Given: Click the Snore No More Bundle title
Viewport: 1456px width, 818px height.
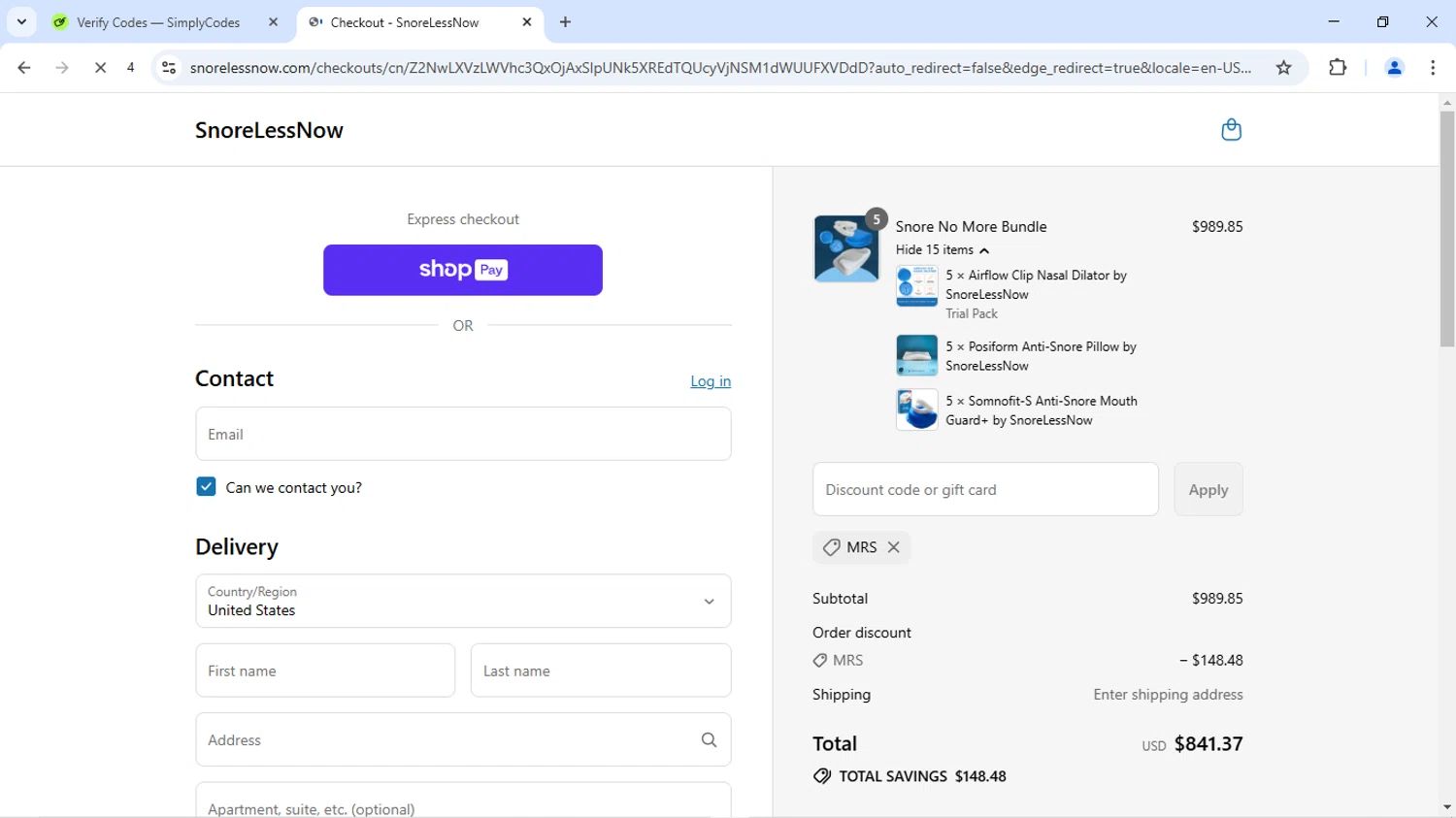Looking at the screenshot, I should (x=971, y=227).
